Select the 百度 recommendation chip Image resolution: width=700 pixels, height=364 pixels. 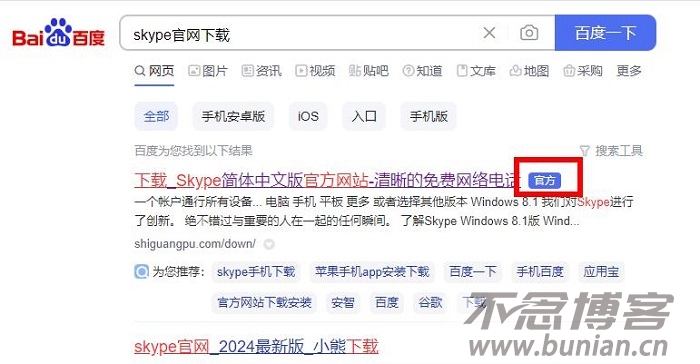[387, 302]
